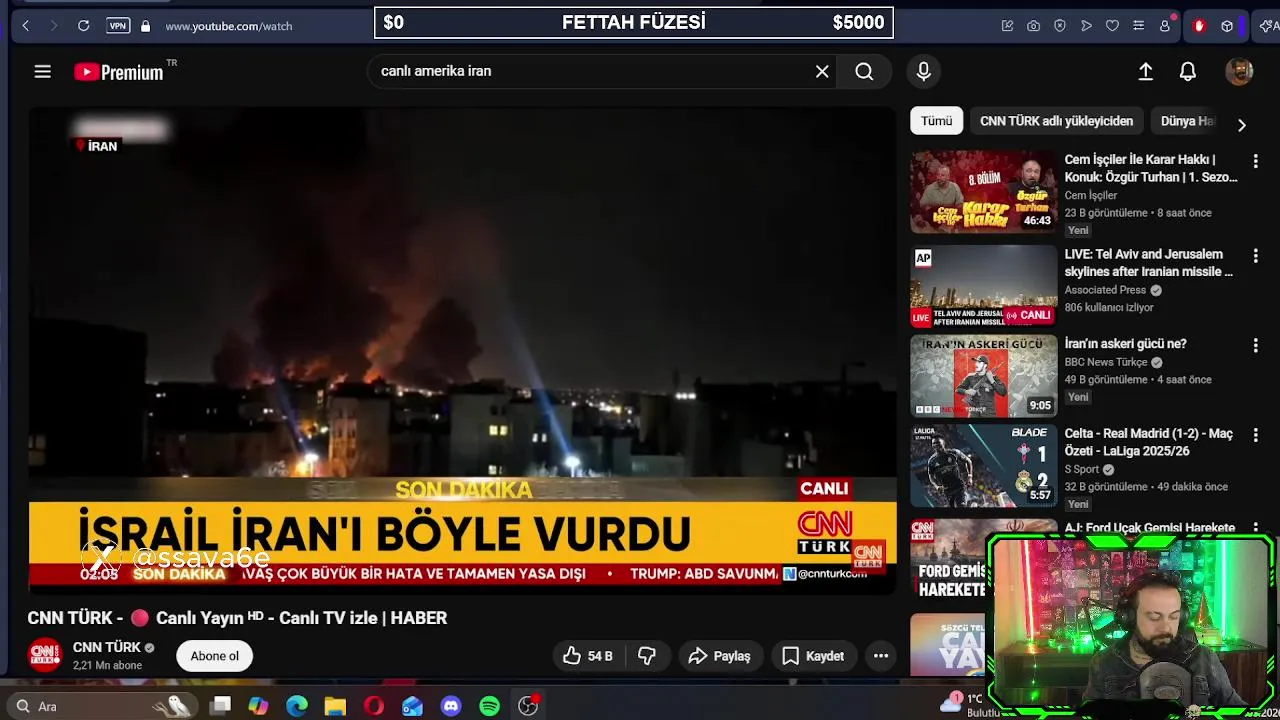
Task: Open the upload/create icon in header
Action: tap(1146, 71)
